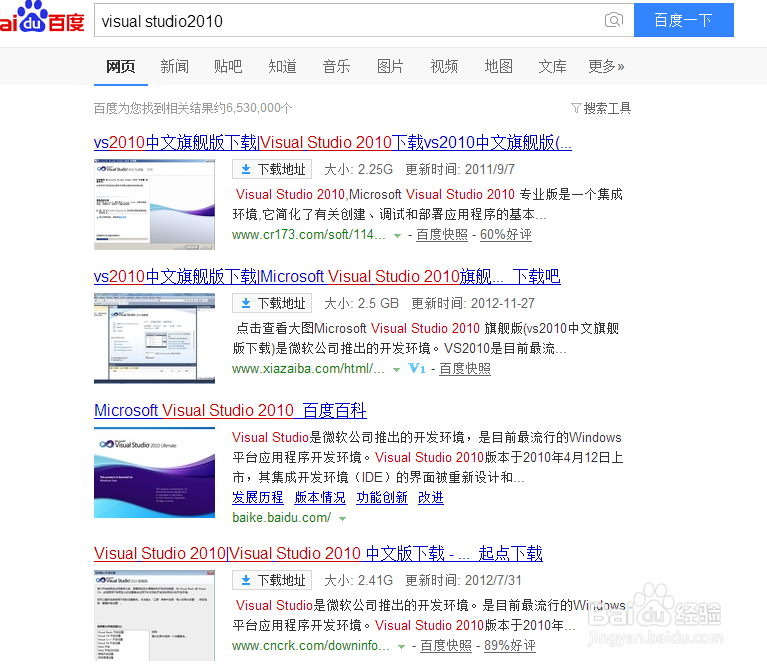Click the camera image-search icon
The width and height of the screenshot is (767, 665).
614,20
